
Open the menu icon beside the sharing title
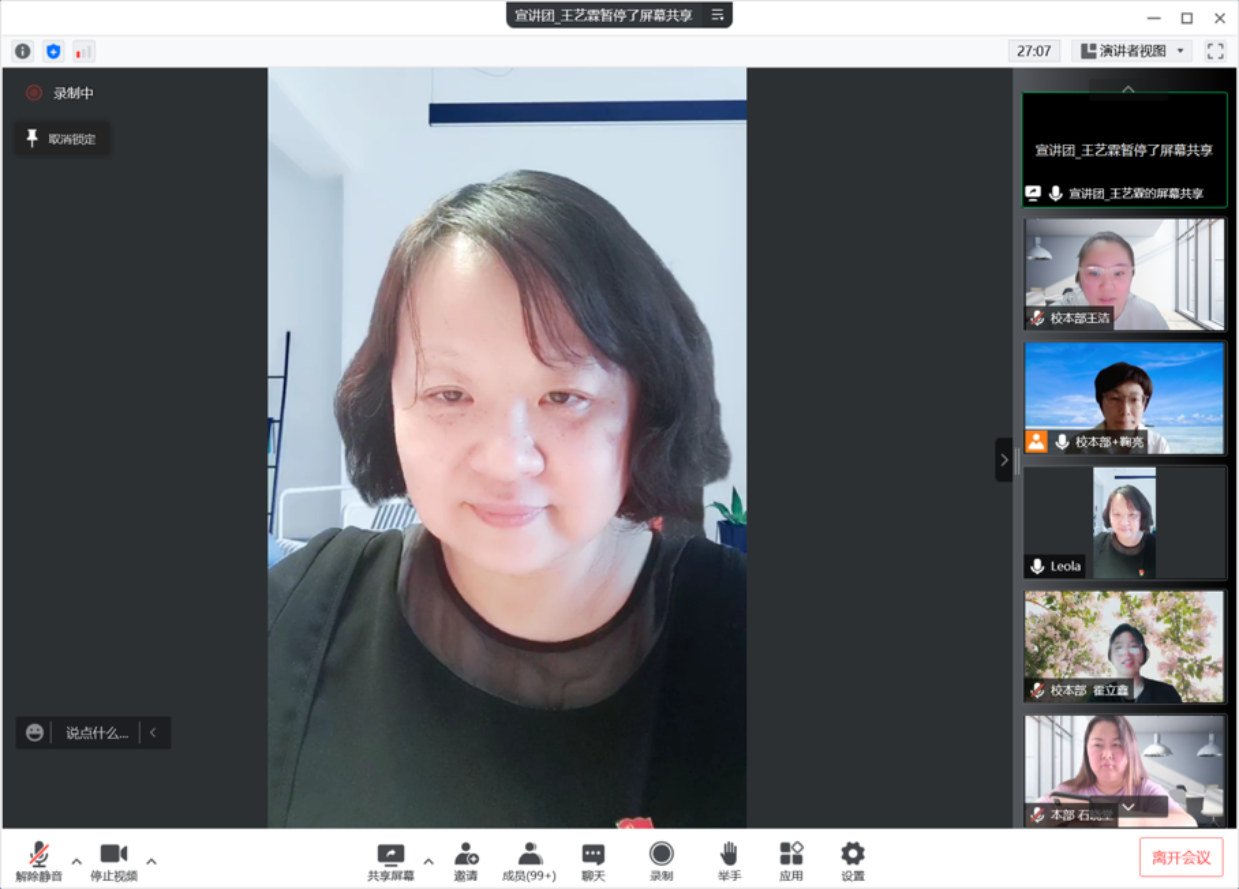click(x=717, y=15)
